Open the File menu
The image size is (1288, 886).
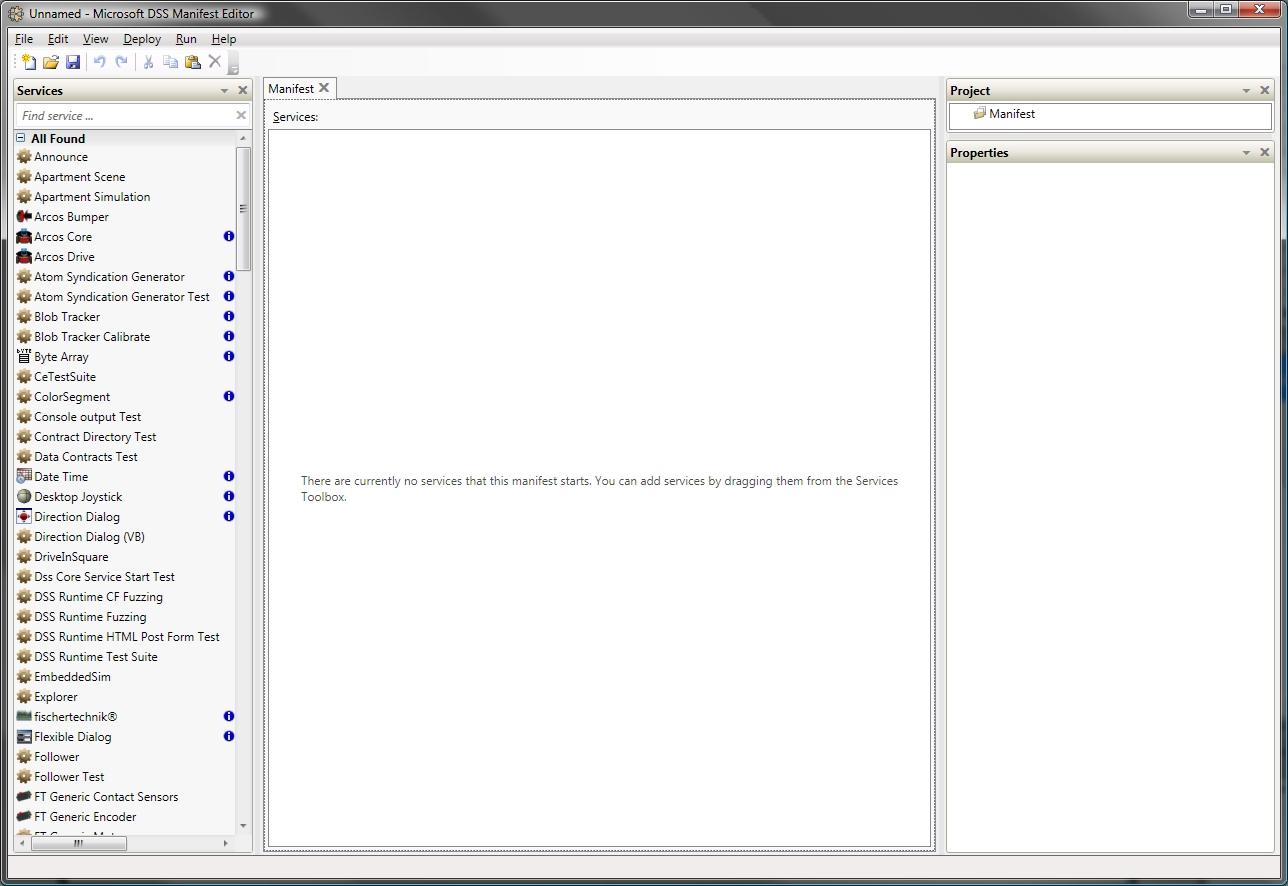tap(24, 39)
